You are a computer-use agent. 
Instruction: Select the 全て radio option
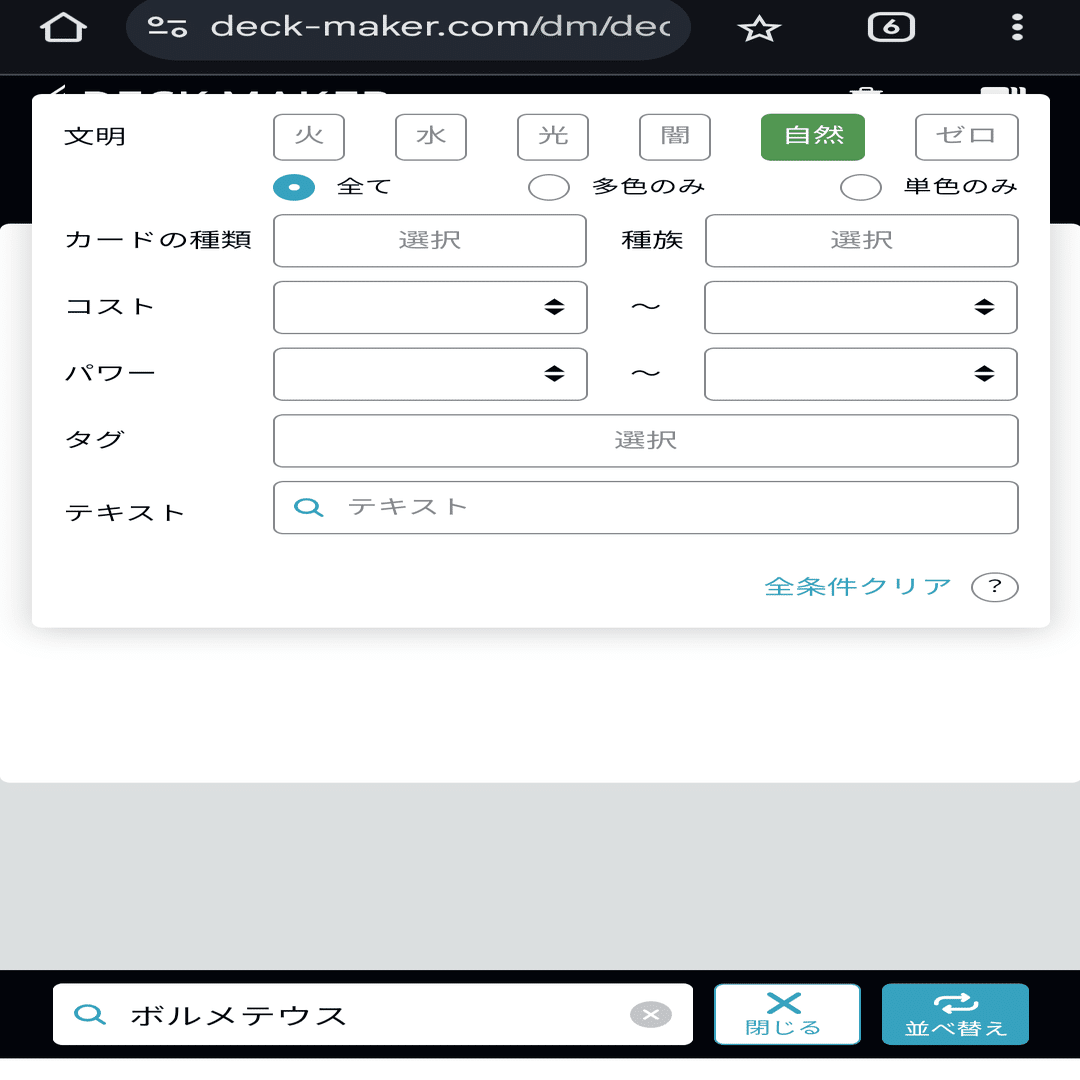[x=293, y=186]
